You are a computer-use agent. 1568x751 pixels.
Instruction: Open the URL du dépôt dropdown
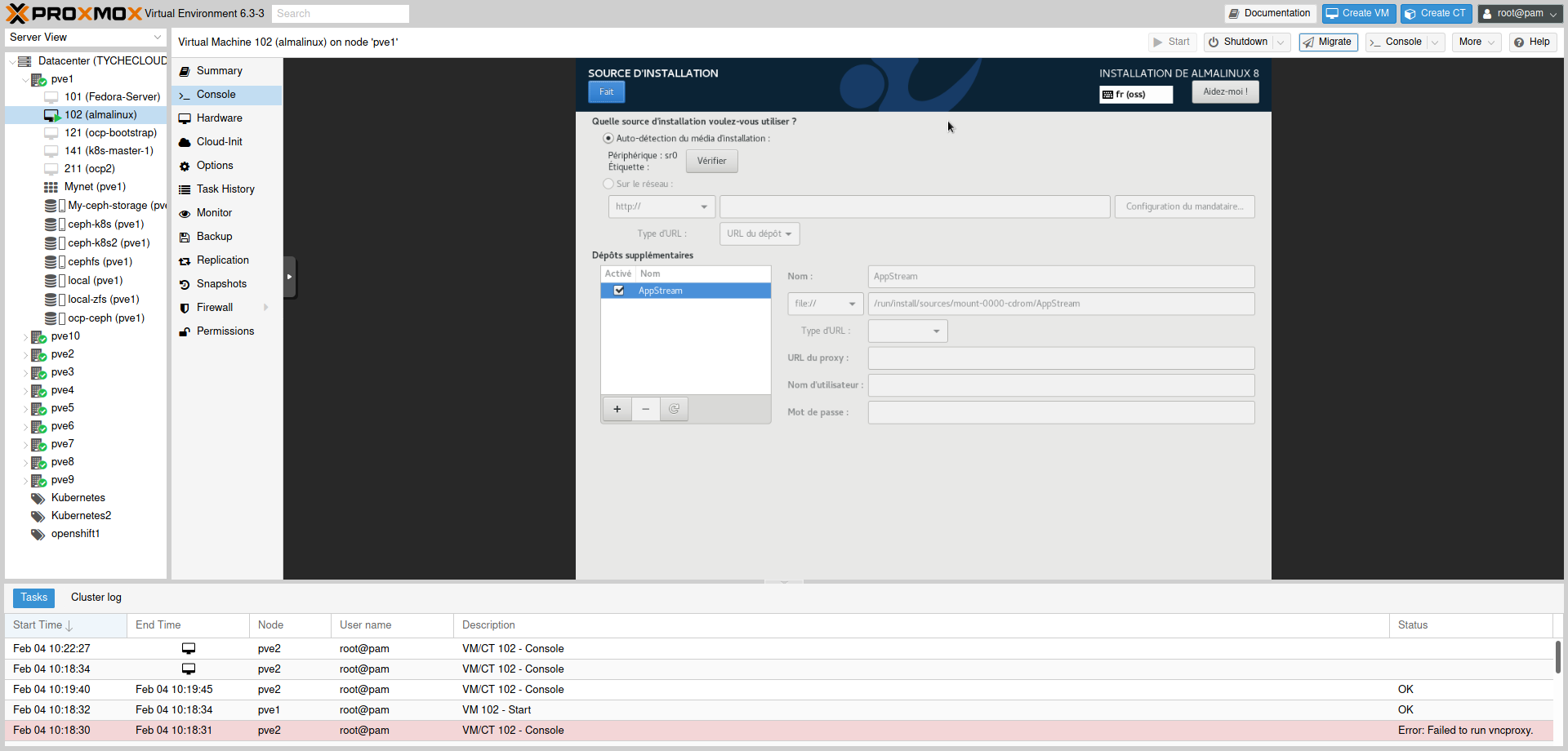(x=759, y=234)
